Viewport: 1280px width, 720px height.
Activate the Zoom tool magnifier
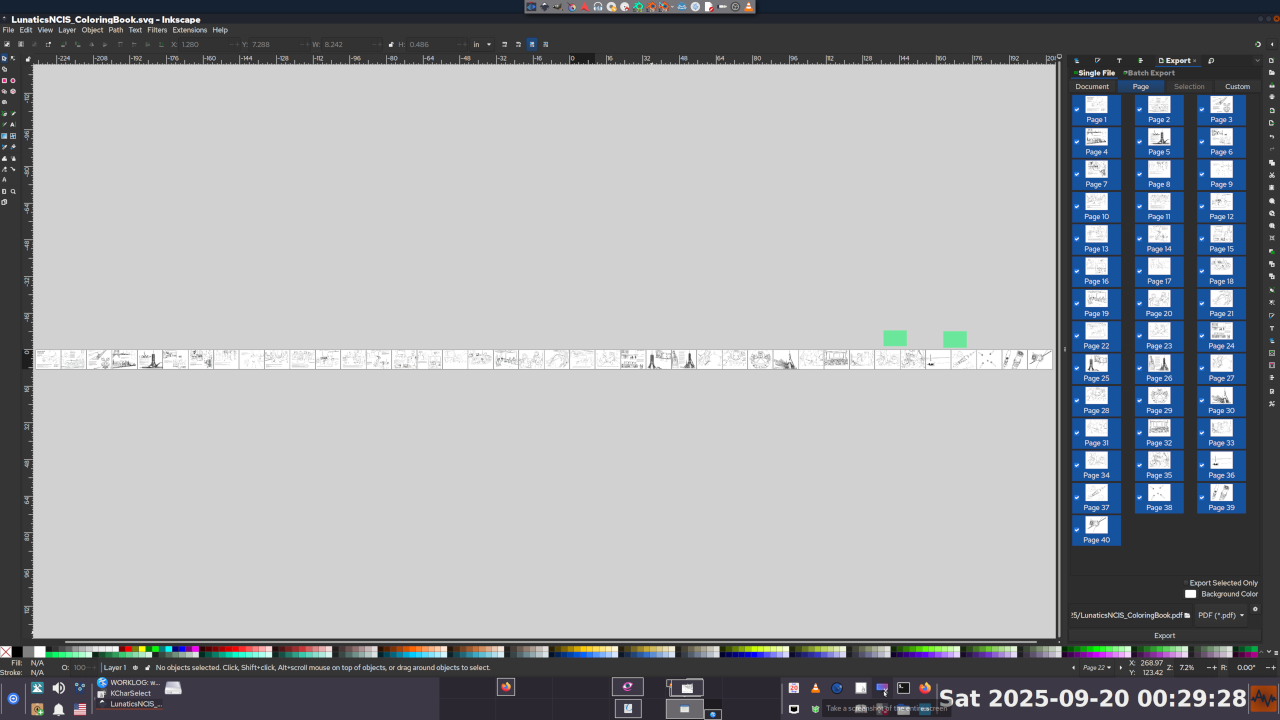pyautogui.click(x=13, y=191)
